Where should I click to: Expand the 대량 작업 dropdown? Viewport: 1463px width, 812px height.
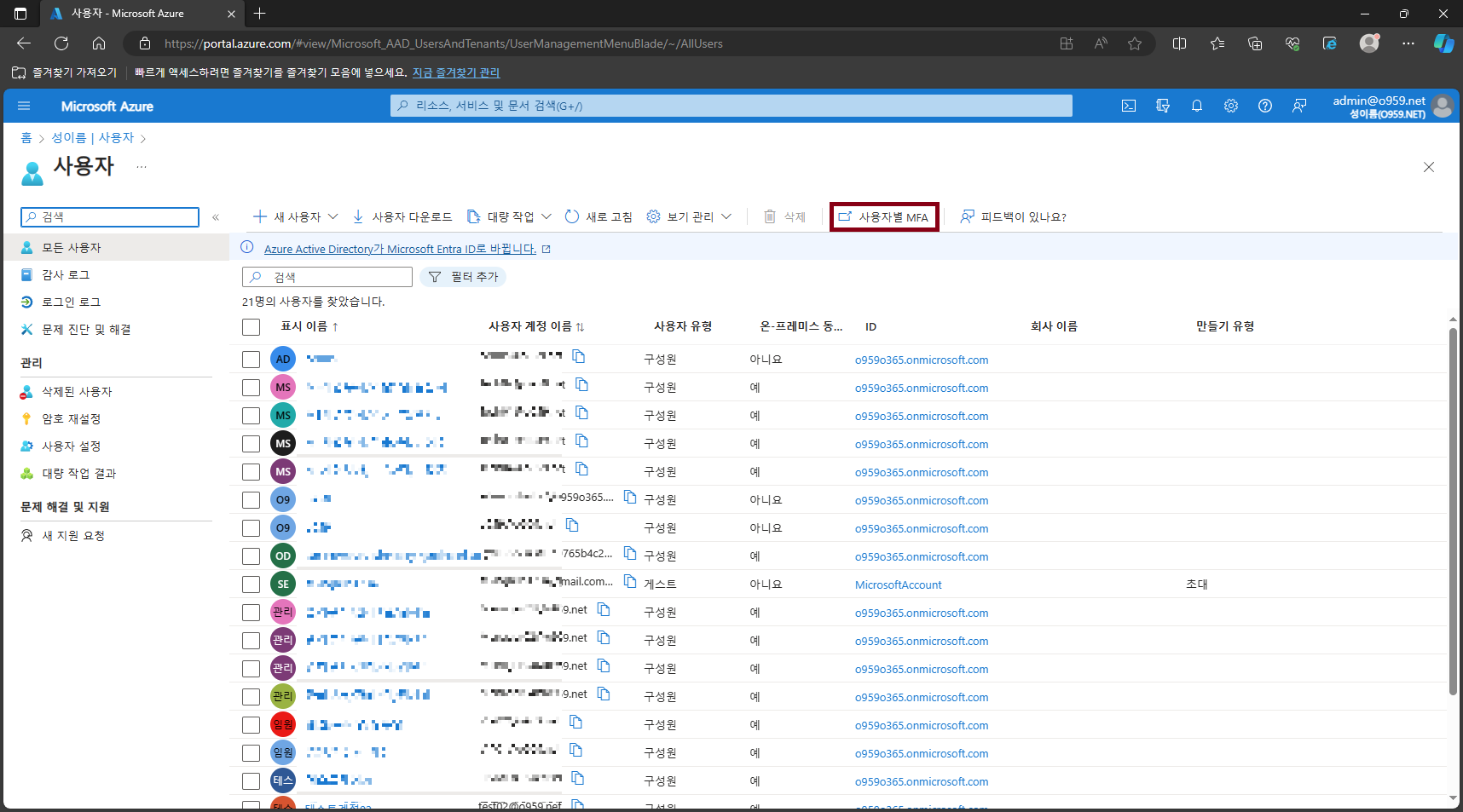tap(546, 217)
